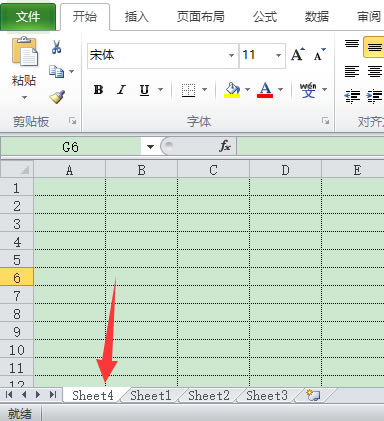Insert a new worksheet icon
Viewport: 384px width, 421px height.
[x=313, y=395]
